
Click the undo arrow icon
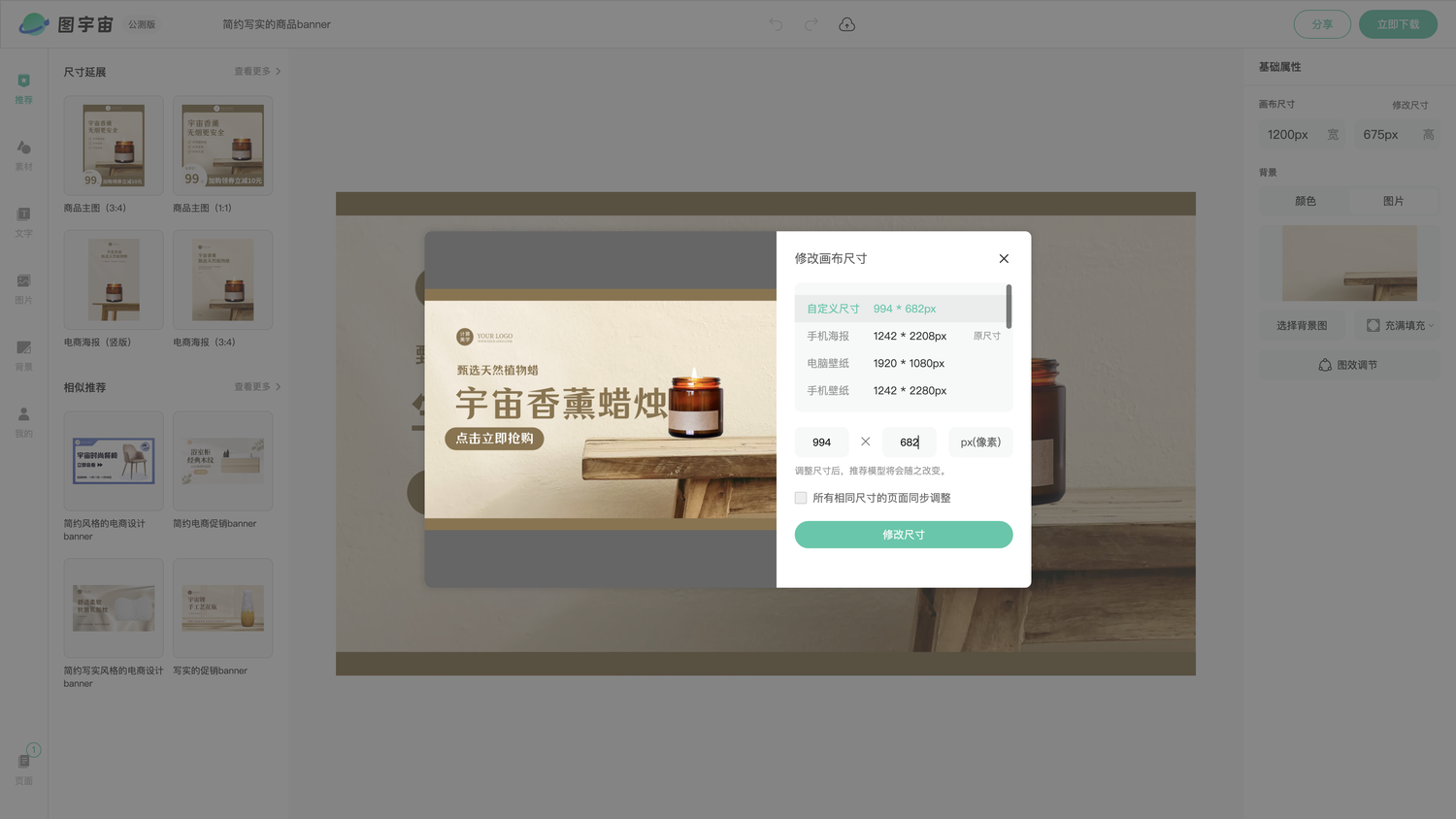(x=776, y=24)
